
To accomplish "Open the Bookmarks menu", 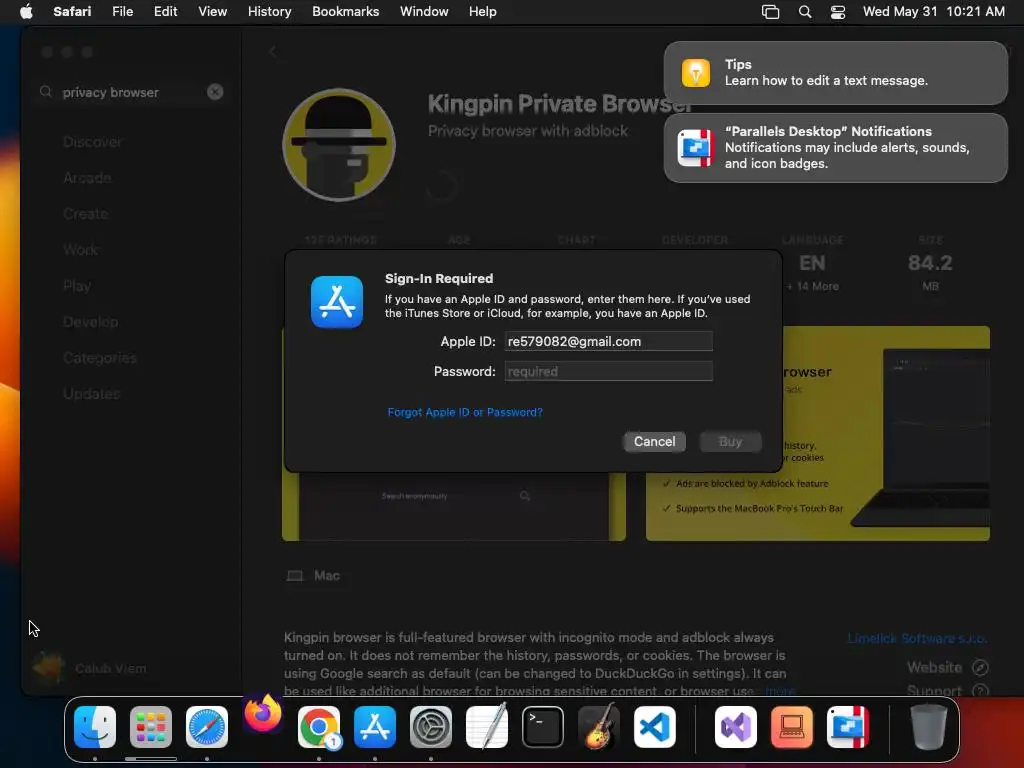I will (345, 12).
